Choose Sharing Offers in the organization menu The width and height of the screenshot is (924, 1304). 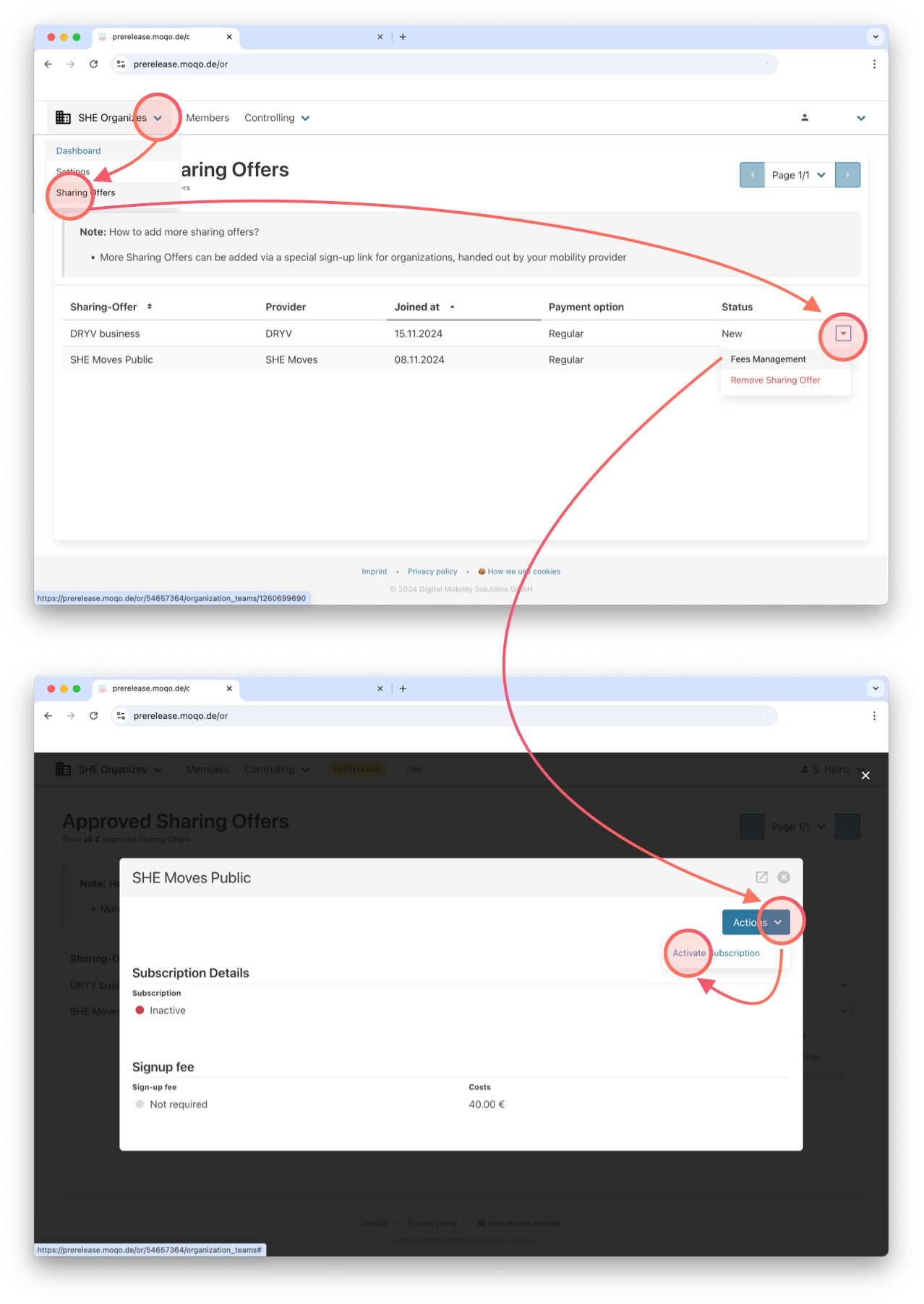tap(86, 193)
